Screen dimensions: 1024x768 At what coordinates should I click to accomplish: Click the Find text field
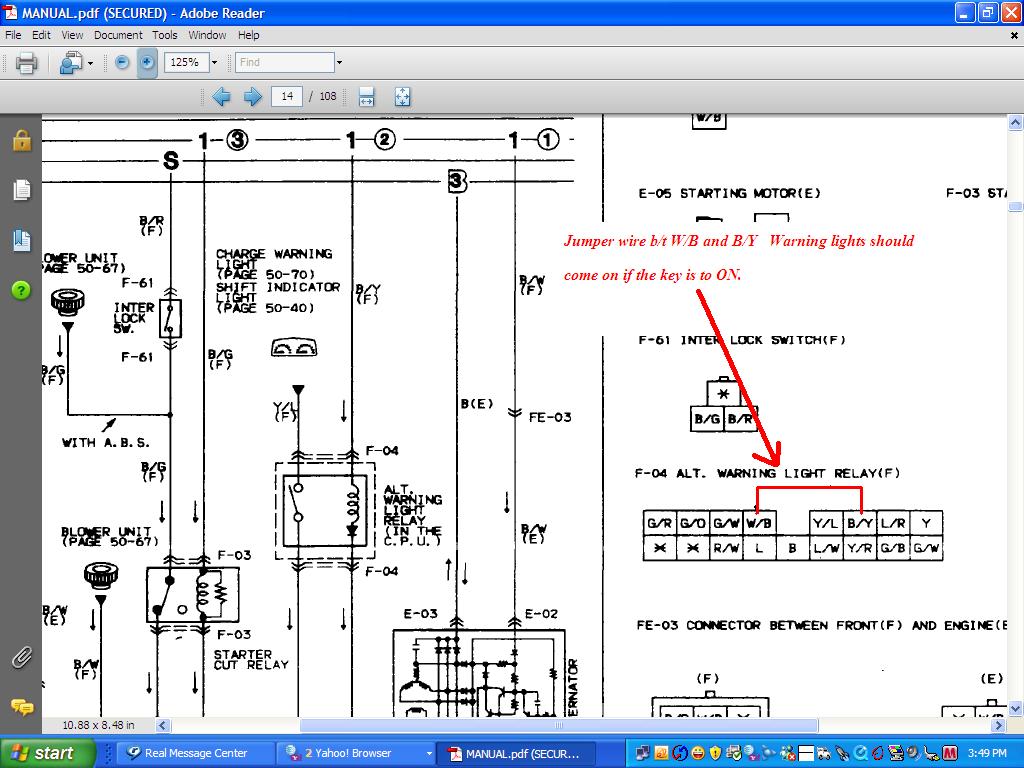click(x=284, y=62)
